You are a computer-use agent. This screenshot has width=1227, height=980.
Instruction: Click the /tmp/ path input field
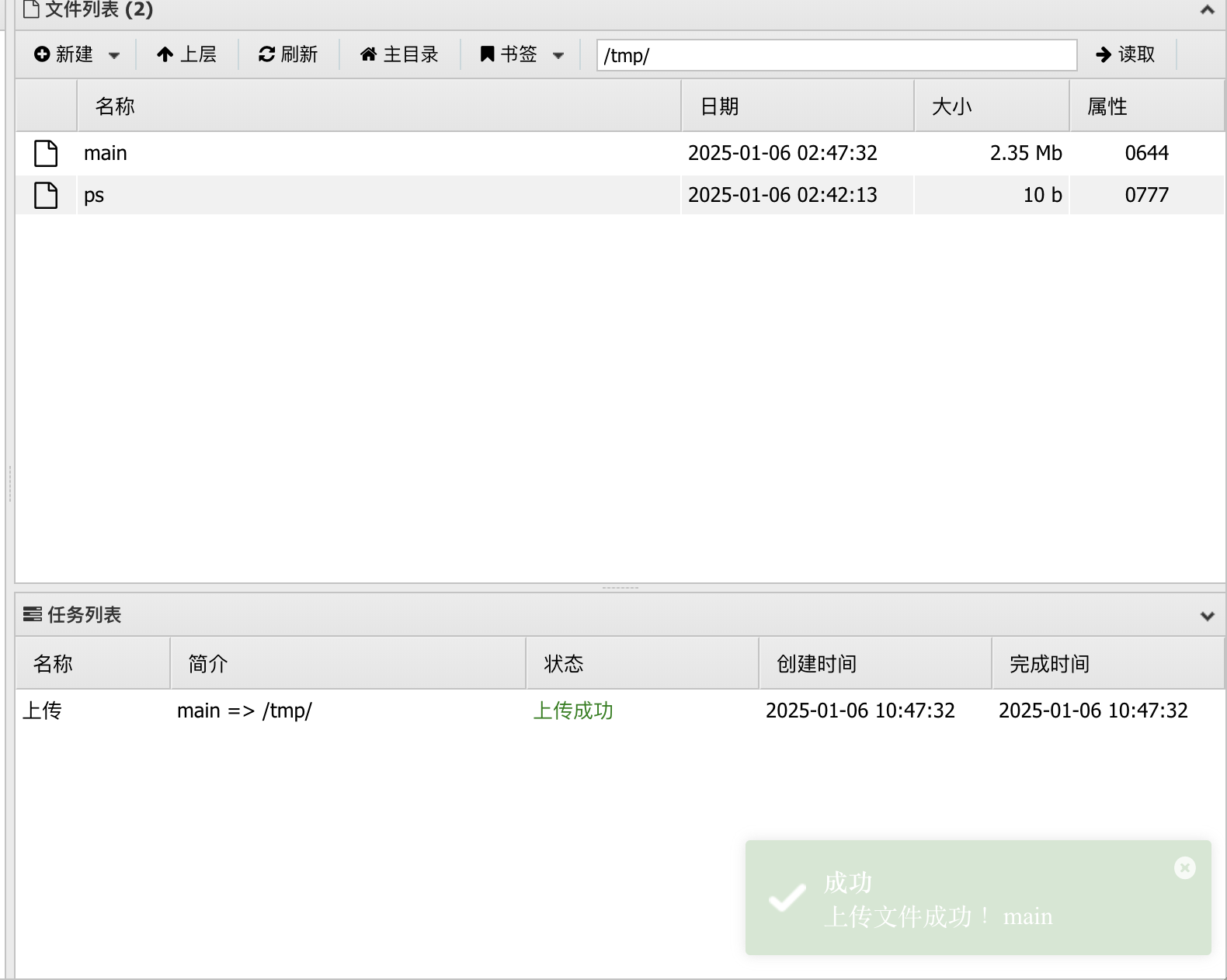836,55
